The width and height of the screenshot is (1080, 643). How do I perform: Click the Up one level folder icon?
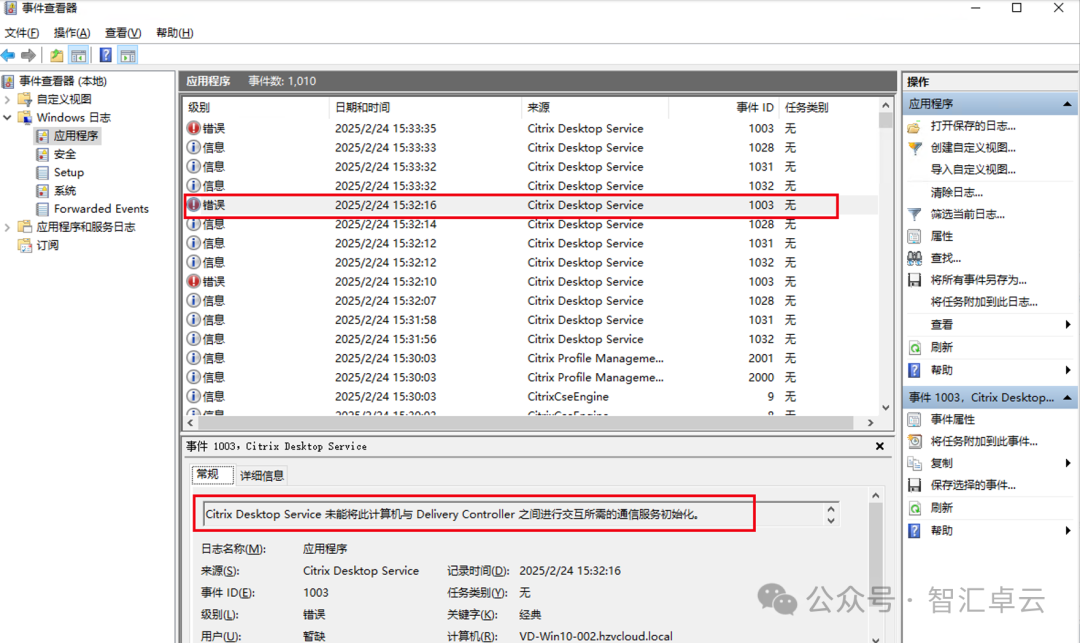56,56
